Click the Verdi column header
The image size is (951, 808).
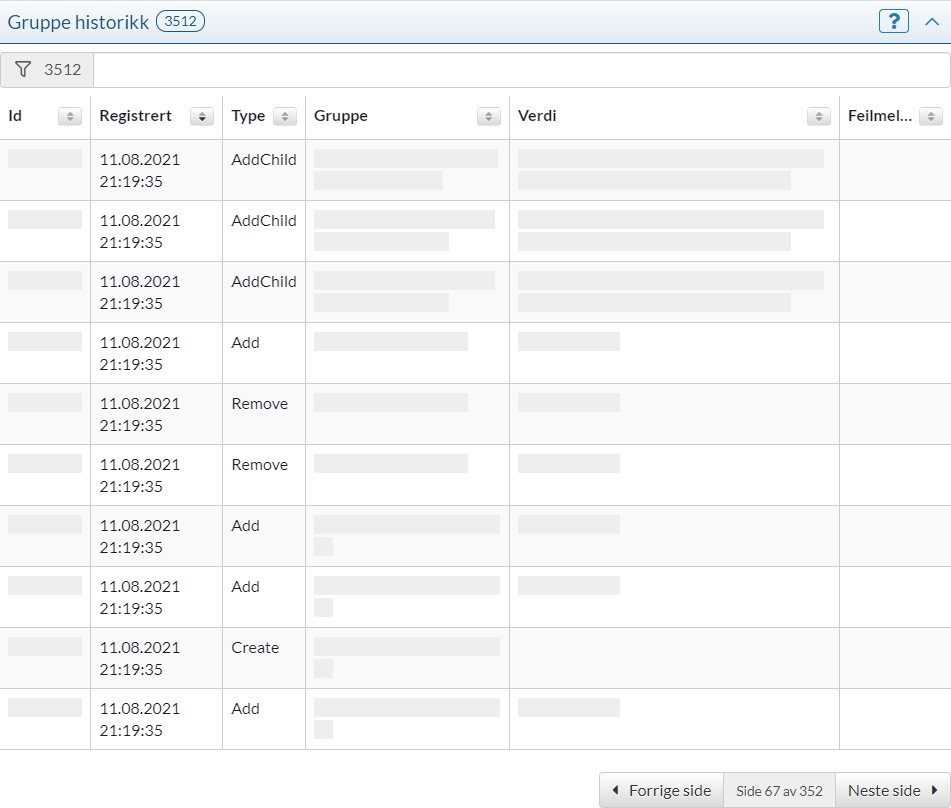(538, 116)
